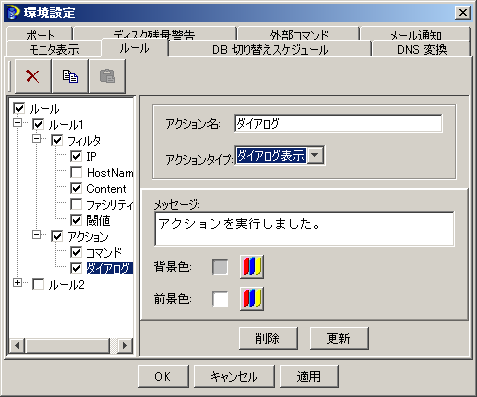The width and height of the screenshot is (477, 397).
Task: Toggle the アクション node checkbox
Action: [57, 236]
